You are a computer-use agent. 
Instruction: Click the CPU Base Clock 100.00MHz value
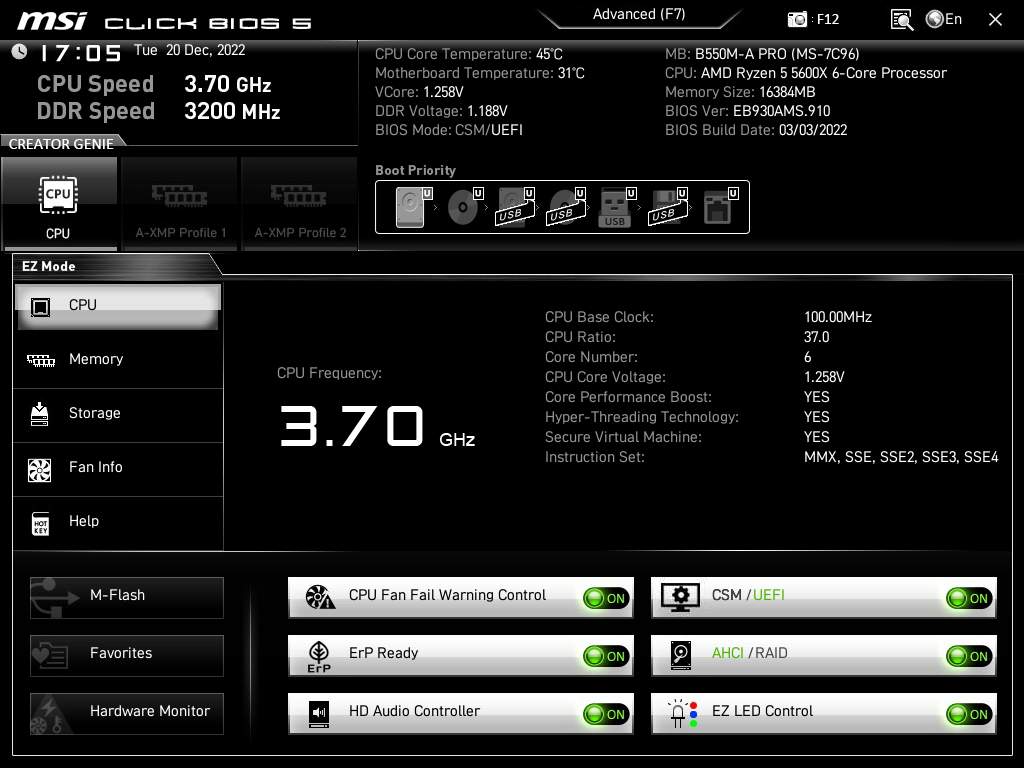coord(838,317)
